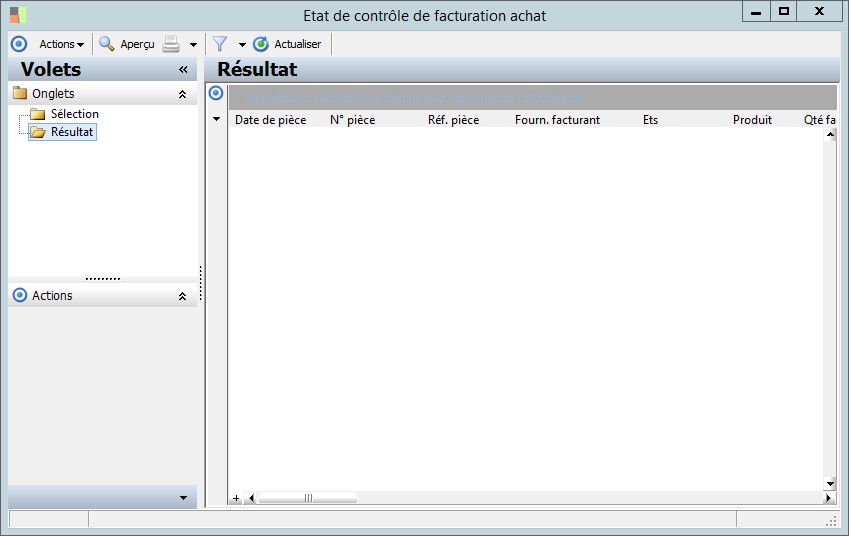This screenshot has width=849, height=536.
Task: Collapse the Onglets section
Action: (x=182, y=94)
